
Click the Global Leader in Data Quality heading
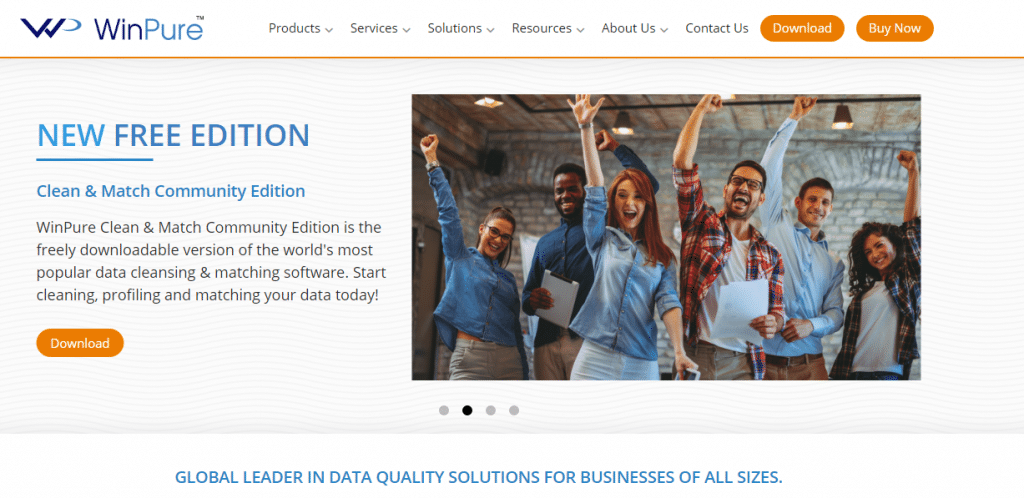click(x=478, y=477)
